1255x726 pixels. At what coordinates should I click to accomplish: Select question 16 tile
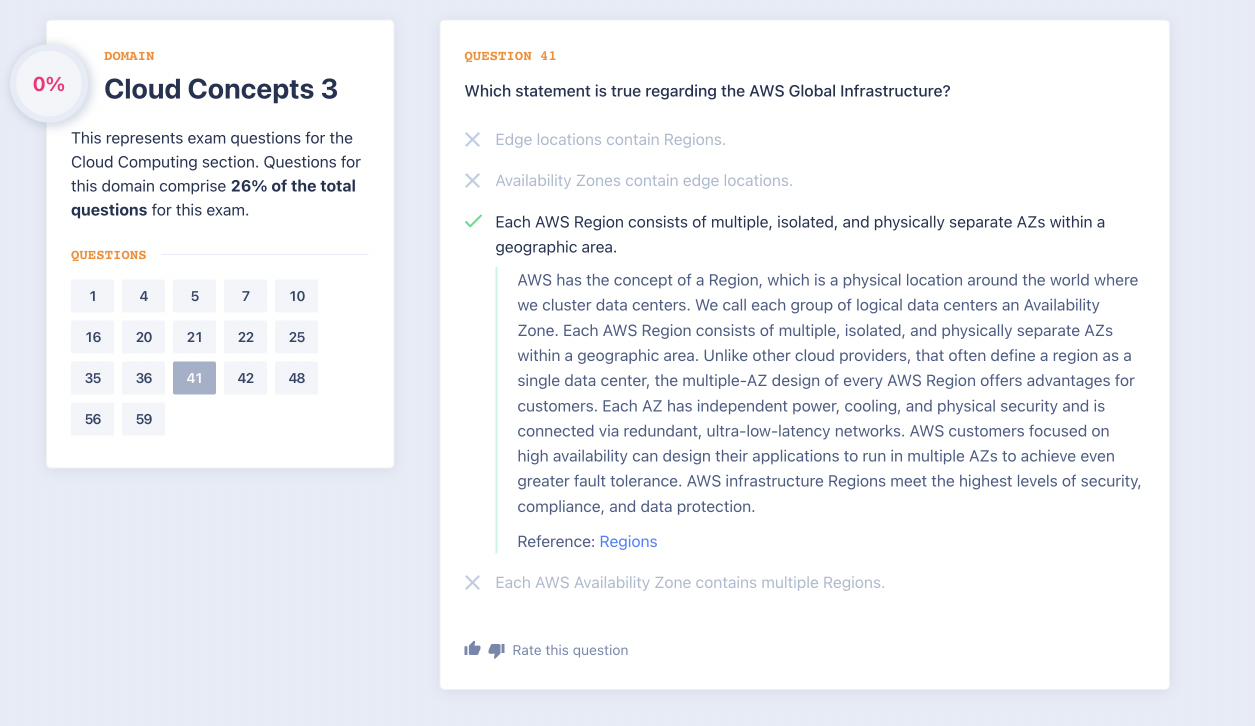click(x=93, y=337)
